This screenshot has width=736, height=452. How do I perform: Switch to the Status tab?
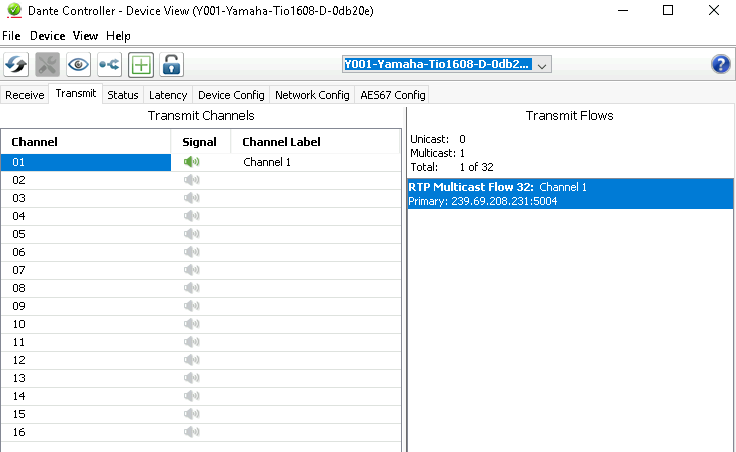123,95
